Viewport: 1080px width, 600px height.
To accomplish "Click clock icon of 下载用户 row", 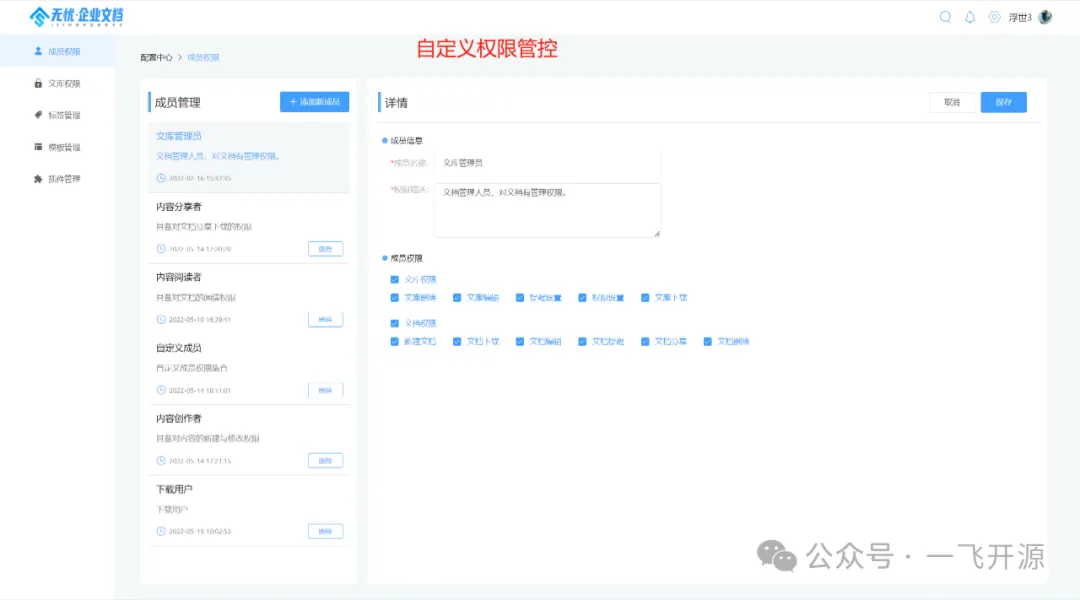I will (x=161, y=531).
